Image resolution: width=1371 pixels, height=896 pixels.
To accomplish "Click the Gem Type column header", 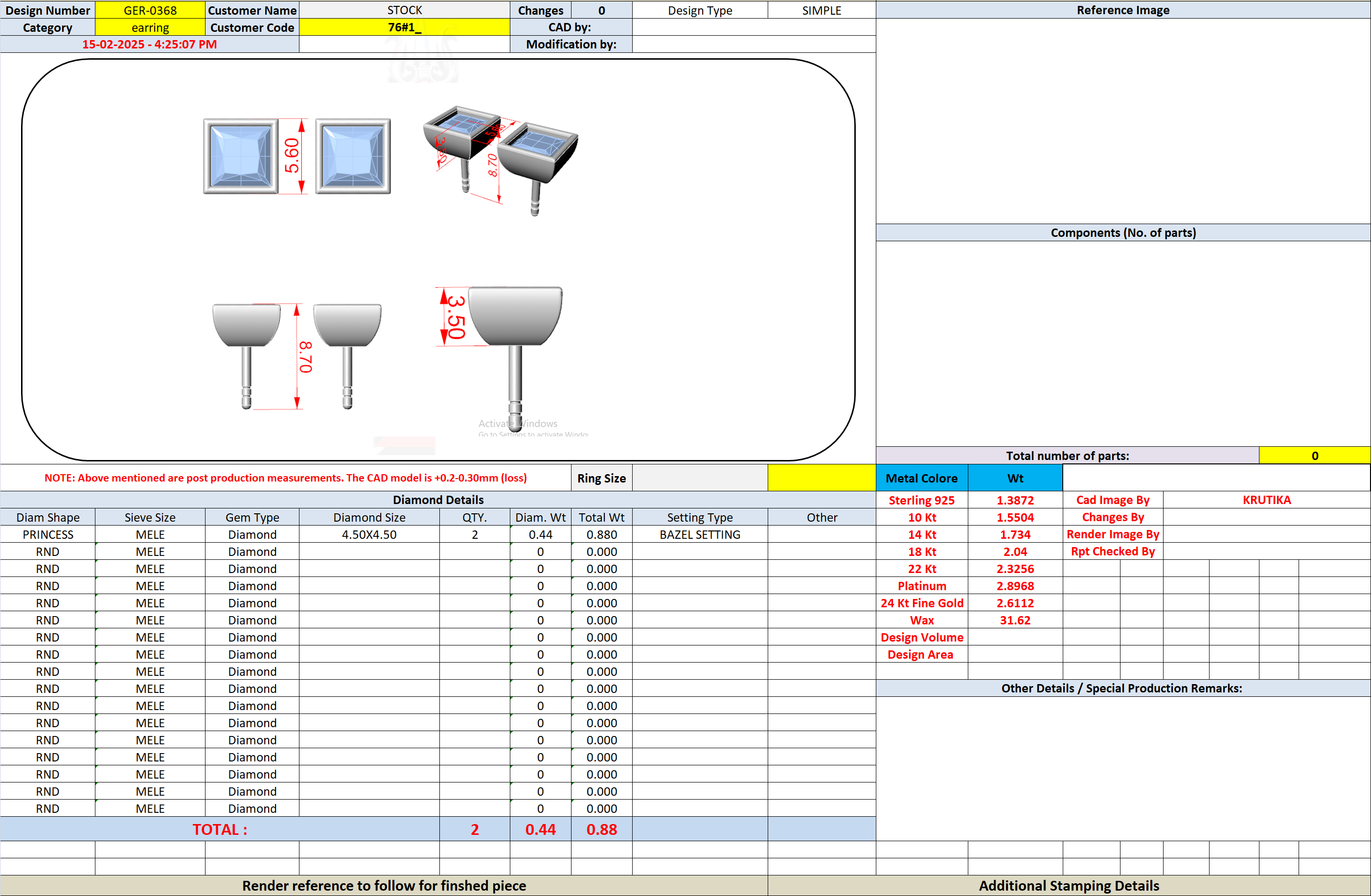I will click(252, 517).
